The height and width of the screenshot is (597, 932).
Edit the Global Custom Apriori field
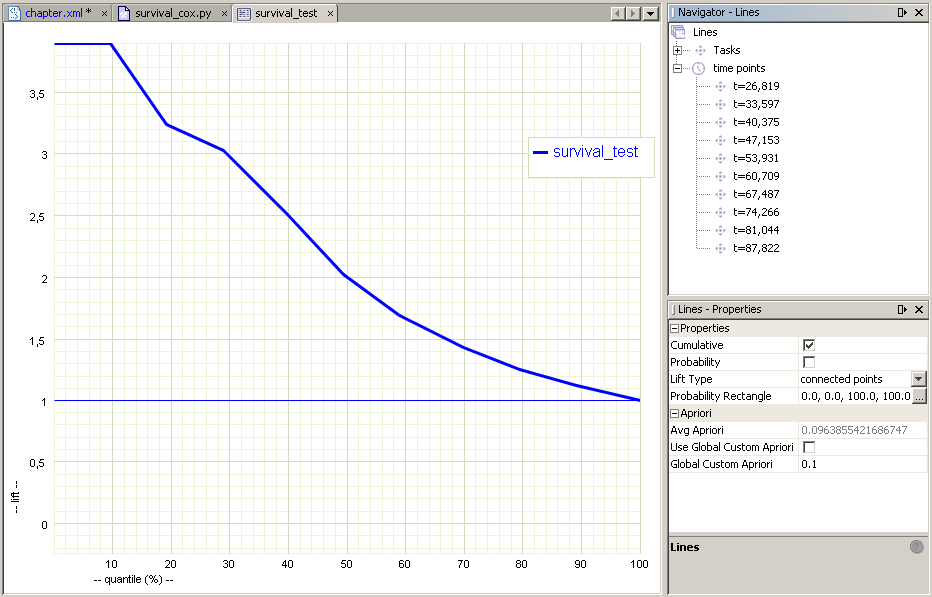(862, 464)
